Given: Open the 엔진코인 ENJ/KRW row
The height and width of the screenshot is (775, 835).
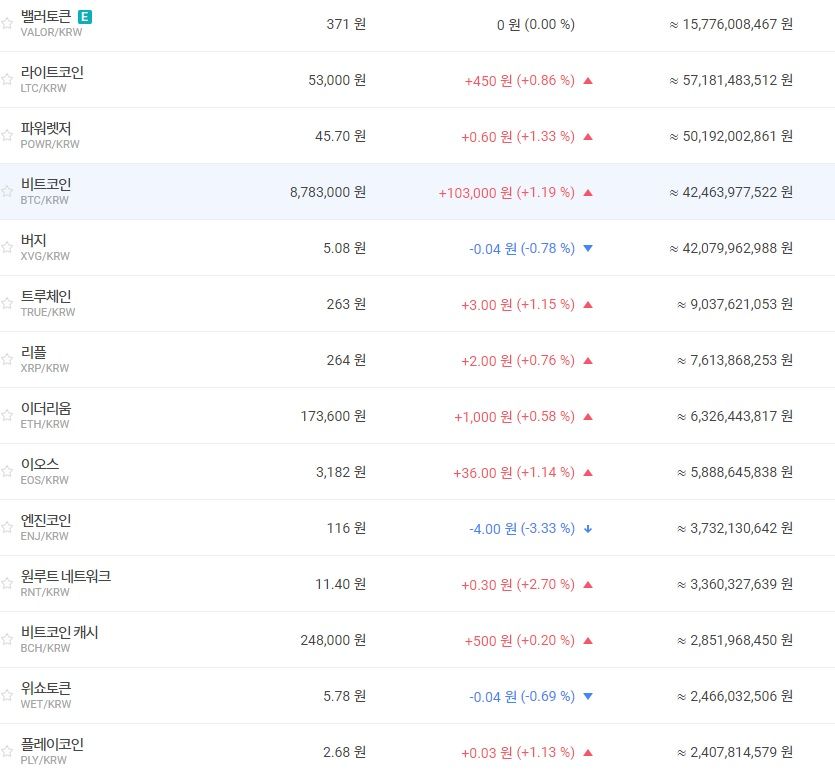Looking at the screenshot, I should click(46, 521).
